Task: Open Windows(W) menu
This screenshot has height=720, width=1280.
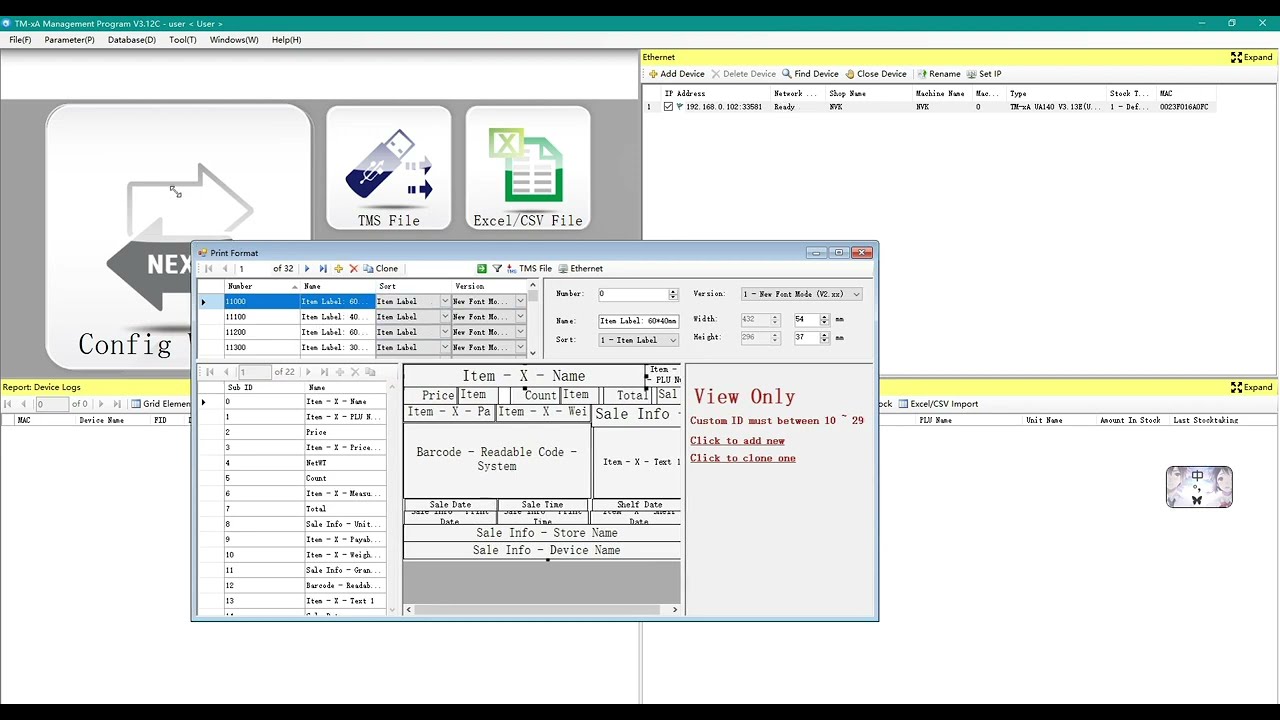Action: (x=234, y=40)
